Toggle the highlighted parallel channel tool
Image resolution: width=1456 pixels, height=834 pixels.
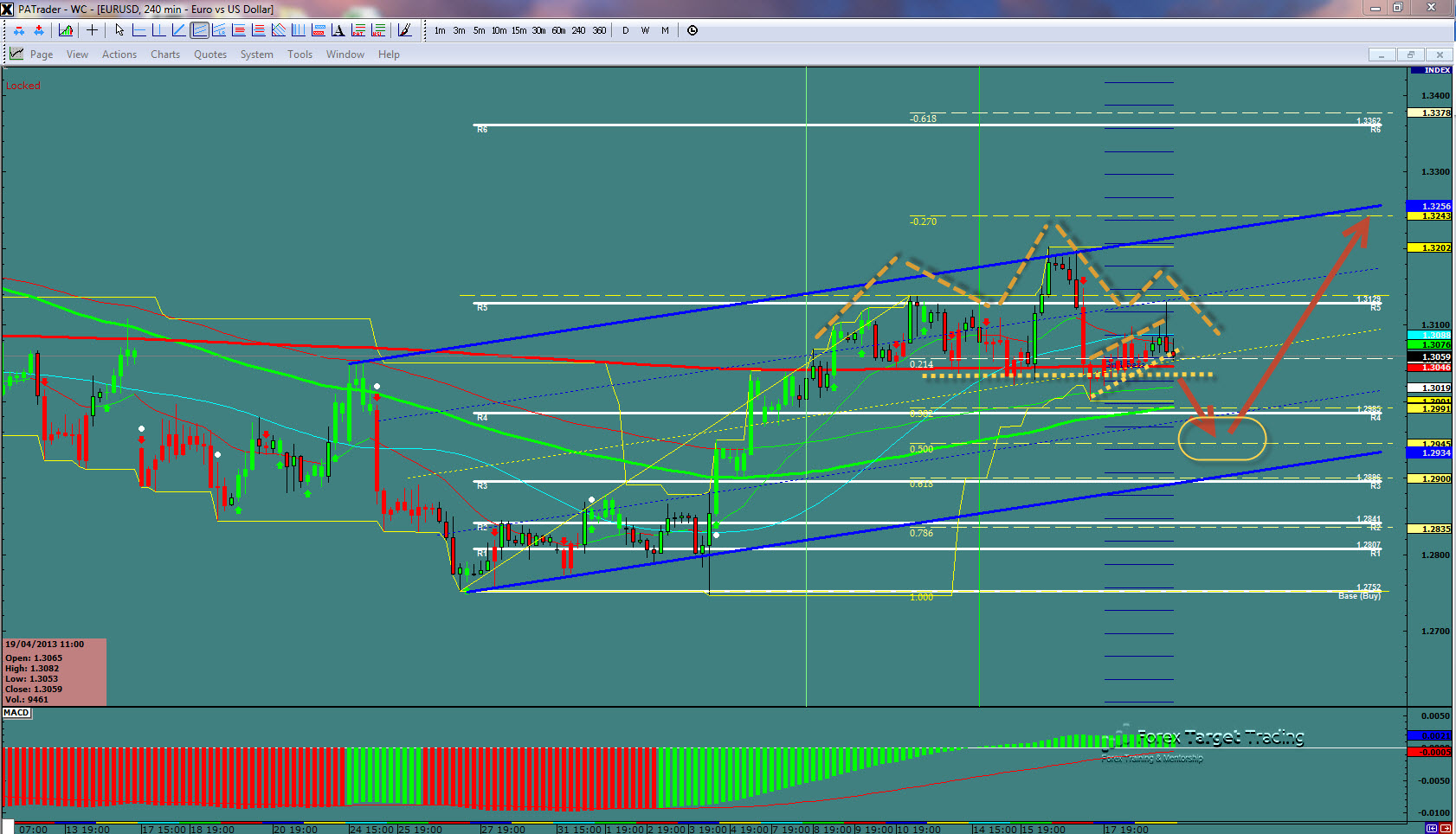point(199,30)
